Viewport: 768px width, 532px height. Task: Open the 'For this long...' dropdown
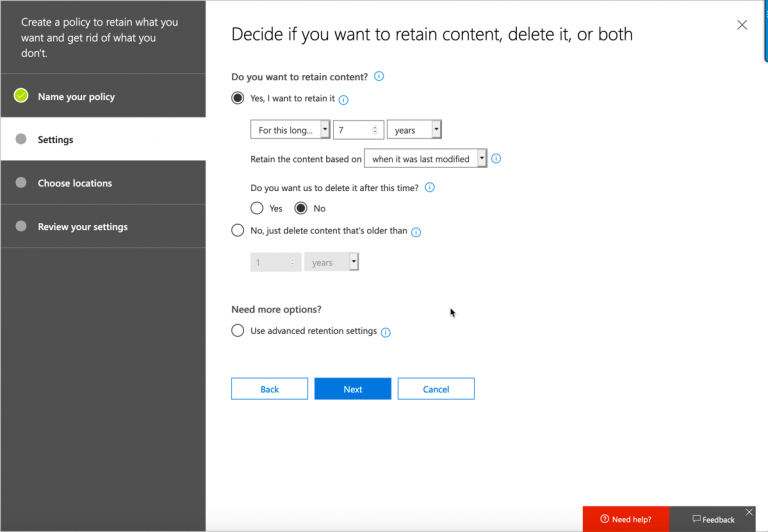pos(290,130)
